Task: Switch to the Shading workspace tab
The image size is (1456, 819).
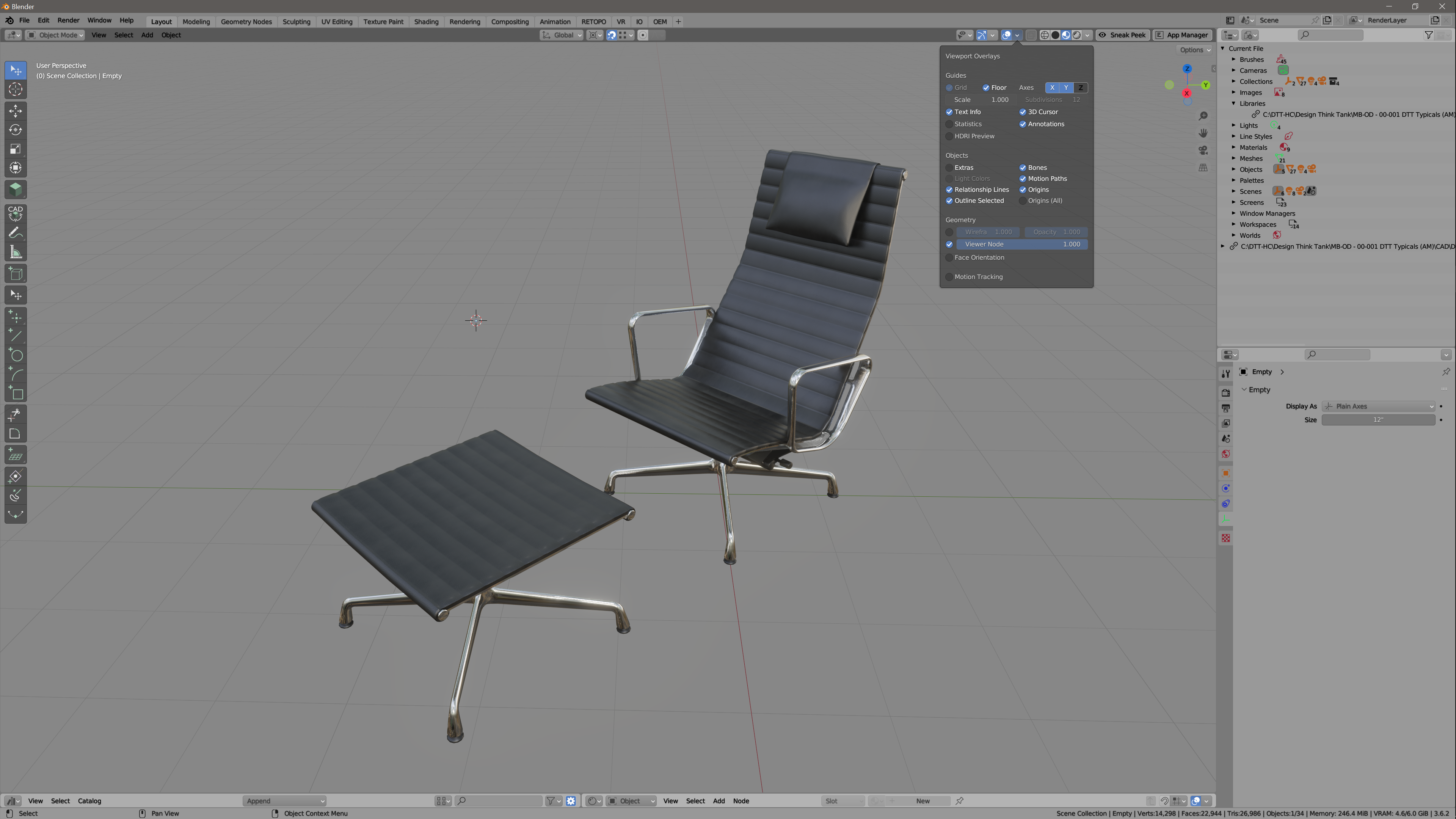Action: pos(426,22)
